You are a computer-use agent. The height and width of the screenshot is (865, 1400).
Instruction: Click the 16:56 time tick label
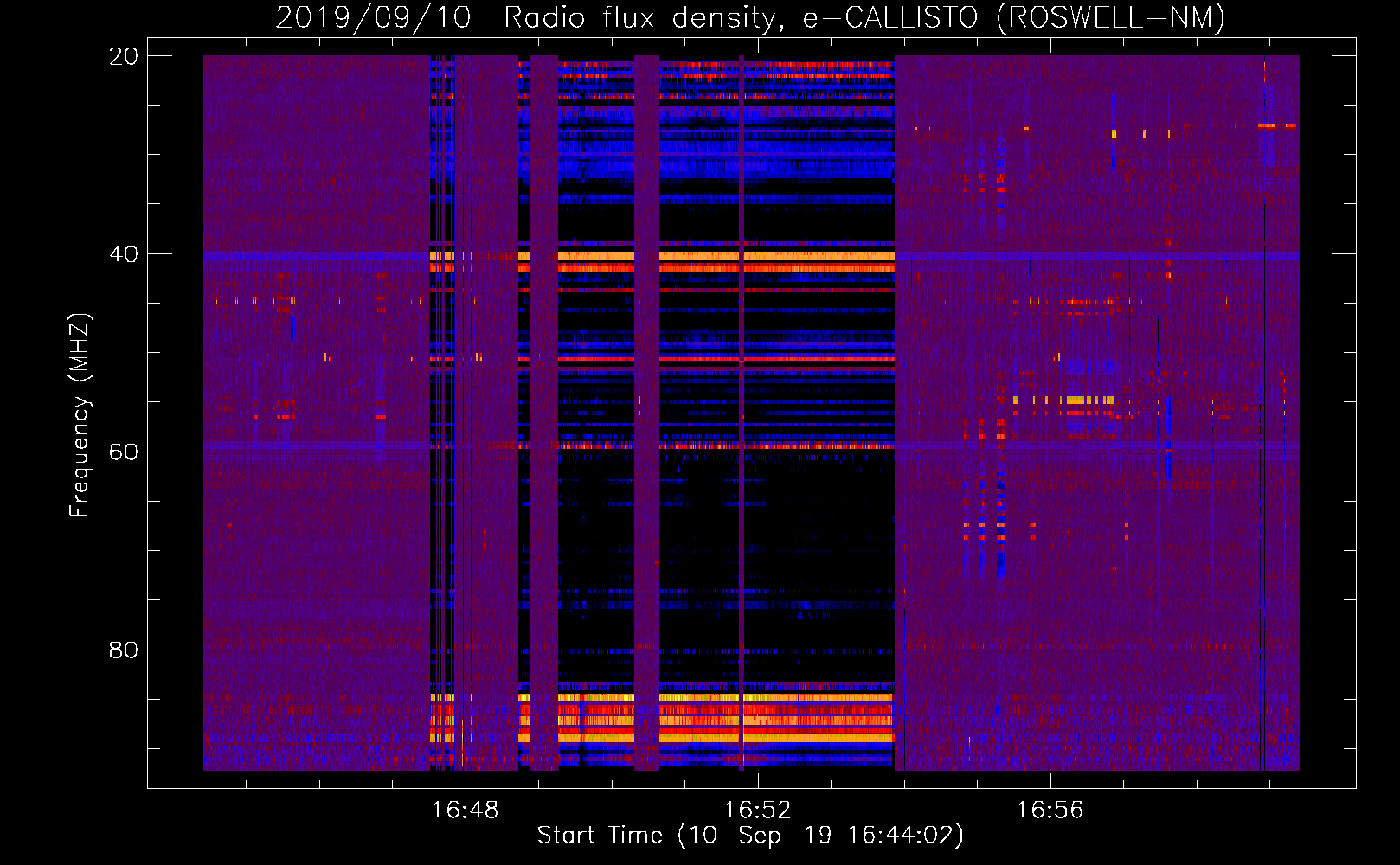point(1050,811)
